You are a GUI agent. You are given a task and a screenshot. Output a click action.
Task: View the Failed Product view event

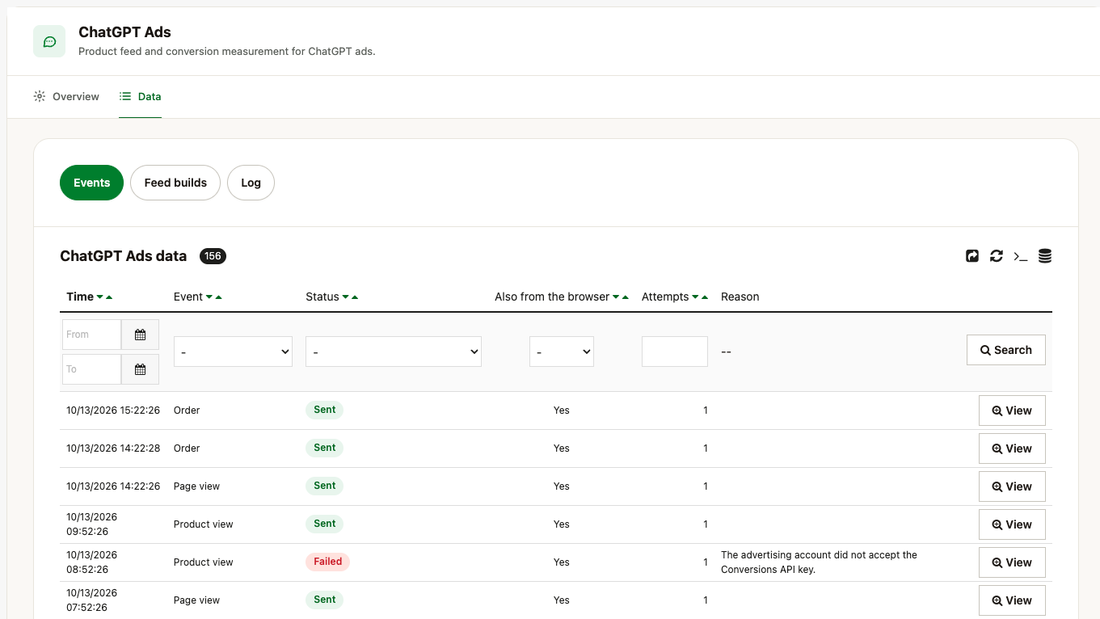click(x=1012, y=562)
